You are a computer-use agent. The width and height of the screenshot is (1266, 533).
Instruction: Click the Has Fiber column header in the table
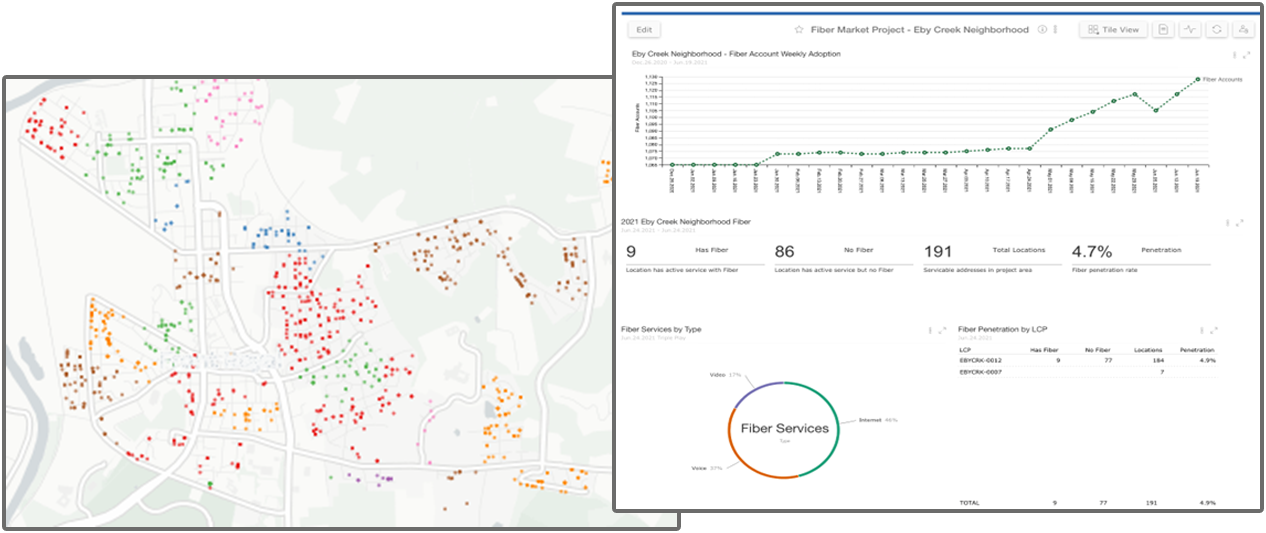tap(1045, 350)
